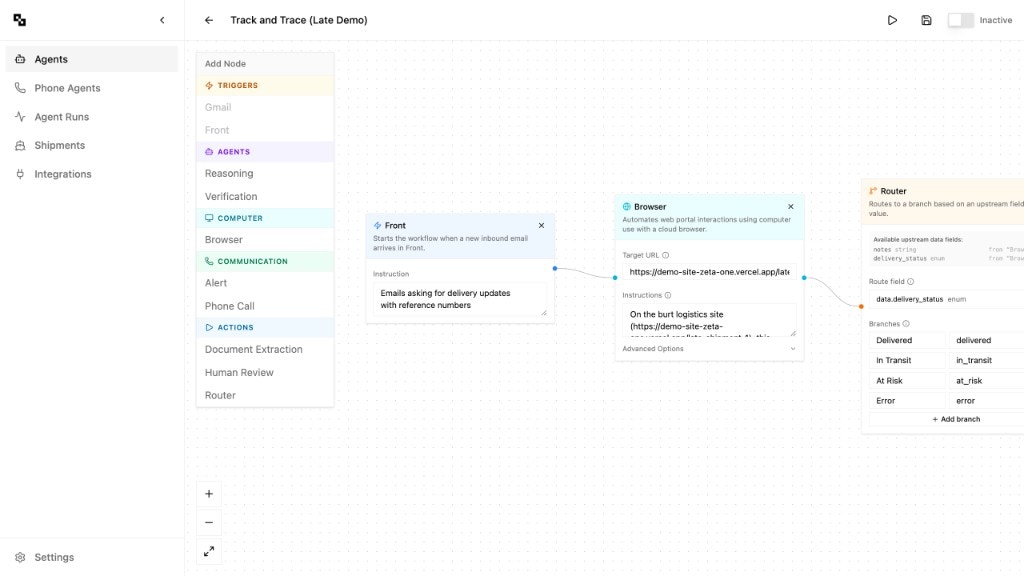
Task: Select Phone Agents in the sidebar
Action: [x=70, y=87]
